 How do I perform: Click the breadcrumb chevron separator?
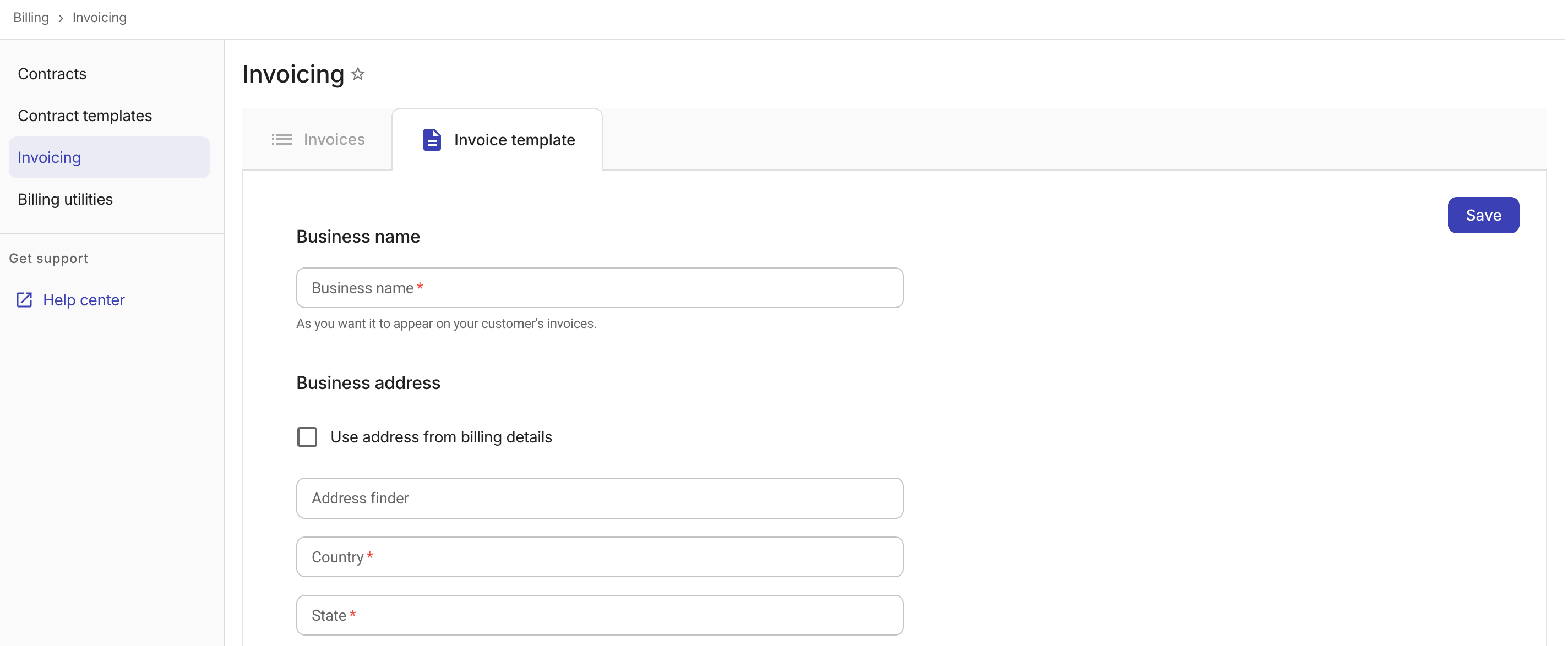click(61, 18)
